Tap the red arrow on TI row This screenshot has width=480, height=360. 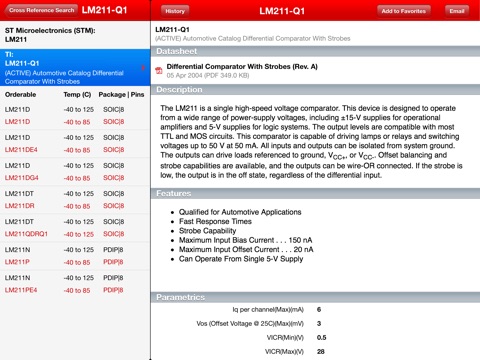click(143, 68)
